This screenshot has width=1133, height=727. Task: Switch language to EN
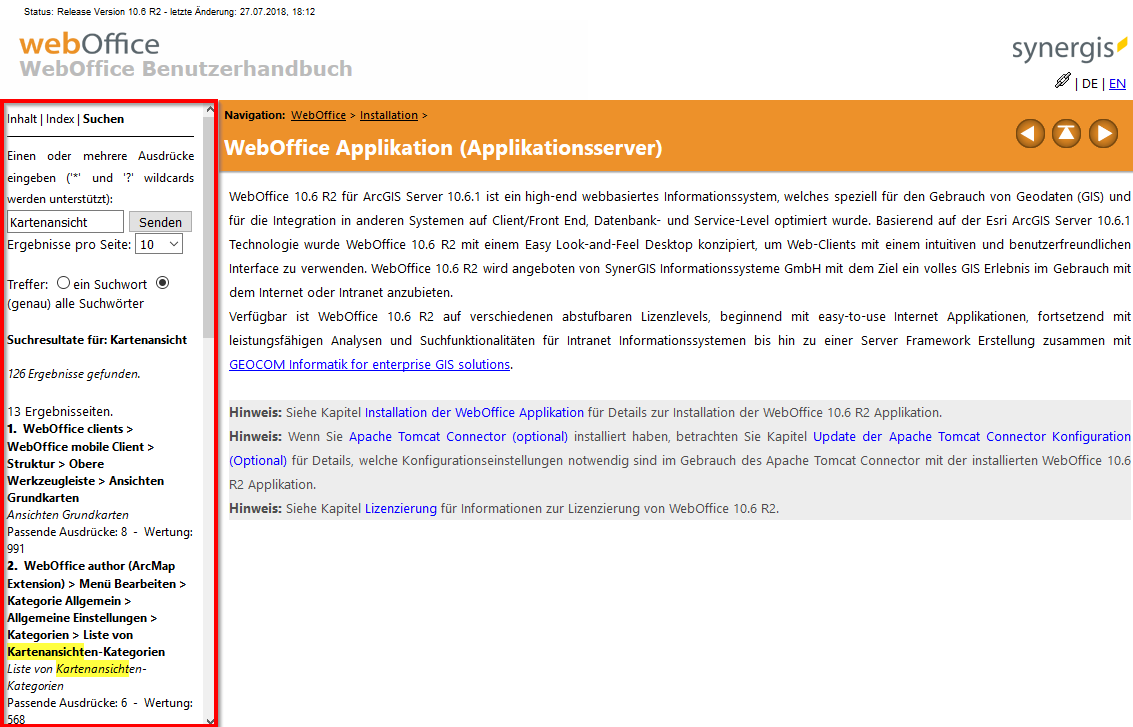point(1117,84)
